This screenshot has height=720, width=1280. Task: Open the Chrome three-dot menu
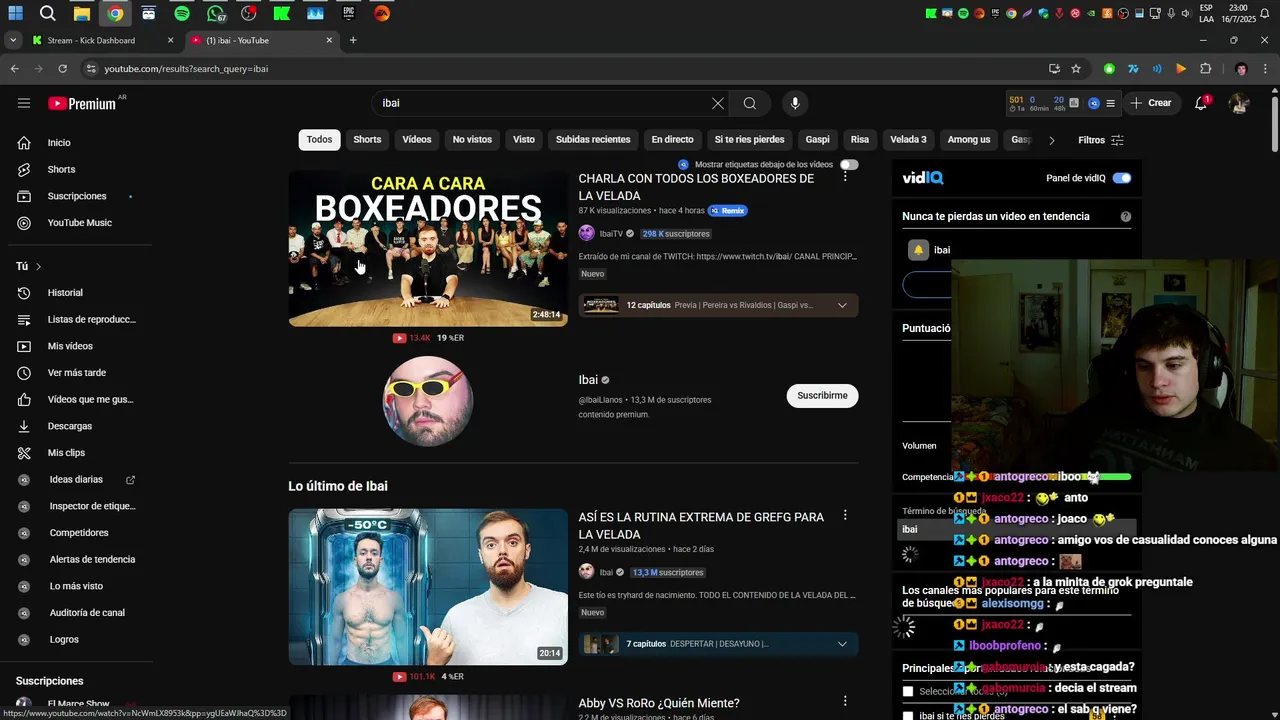point(1264,69)
